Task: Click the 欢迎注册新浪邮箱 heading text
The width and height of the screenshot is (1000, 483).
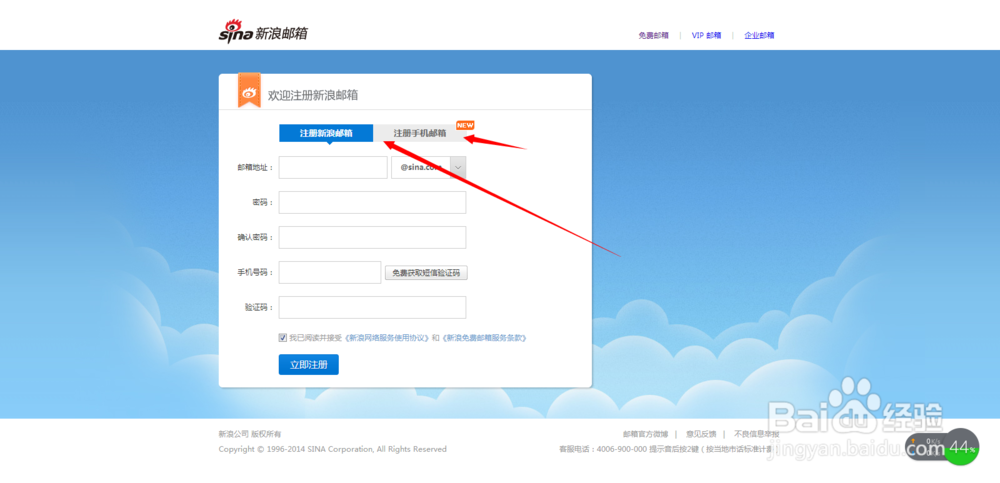Action: coord(313,96)
